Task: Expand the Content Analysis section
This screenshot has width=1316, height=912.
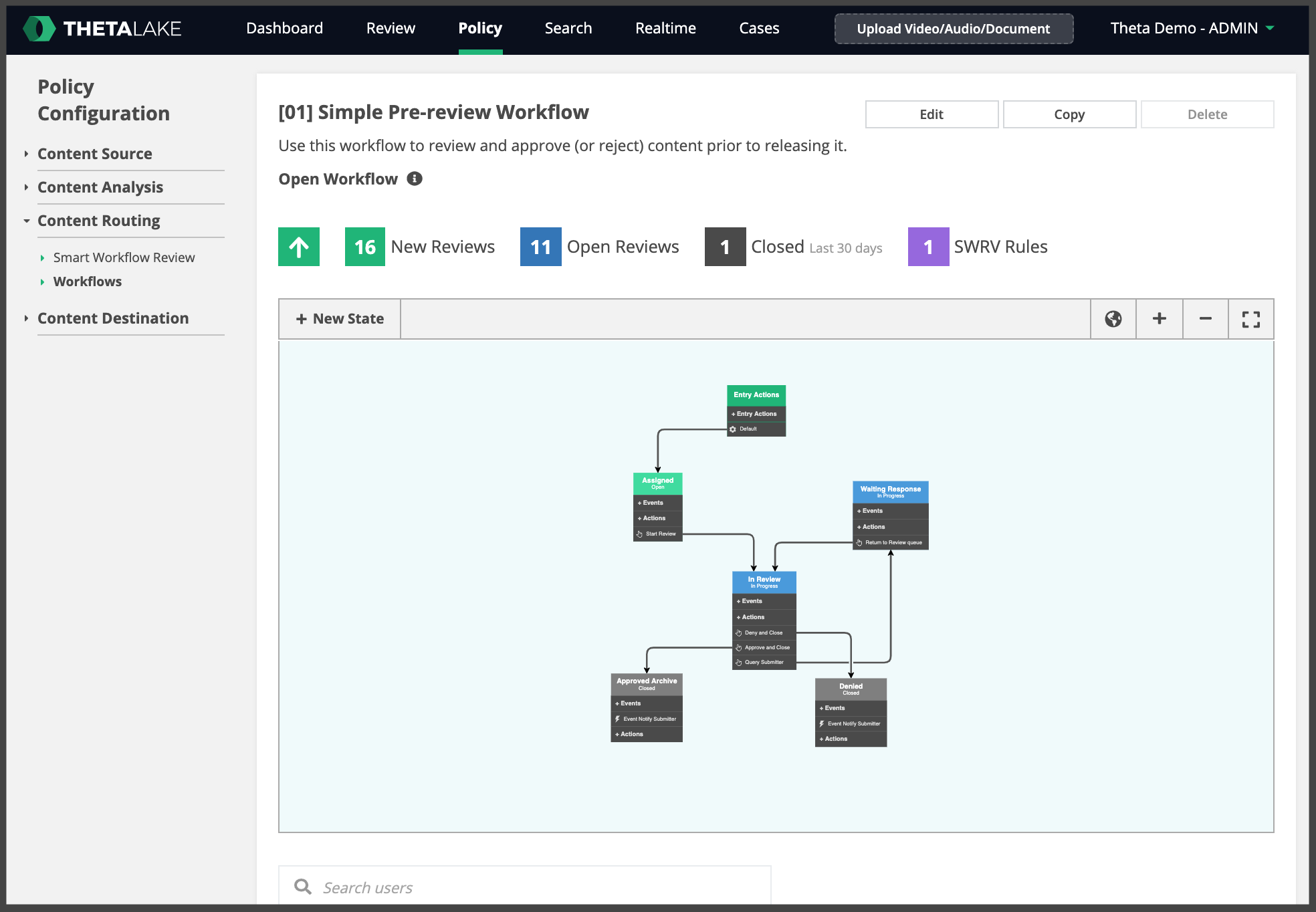Action: (x=100, y=187)
